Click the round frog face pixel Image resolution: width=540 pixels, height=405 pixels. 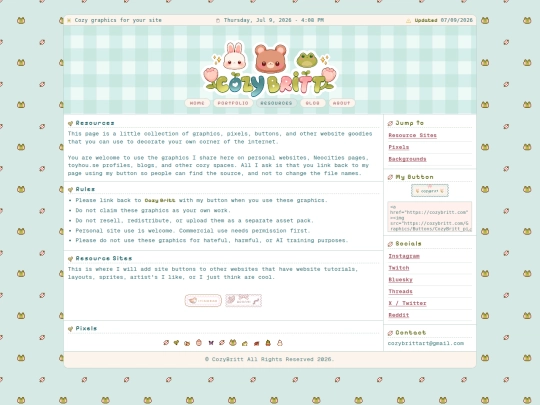tap(233, 342)
